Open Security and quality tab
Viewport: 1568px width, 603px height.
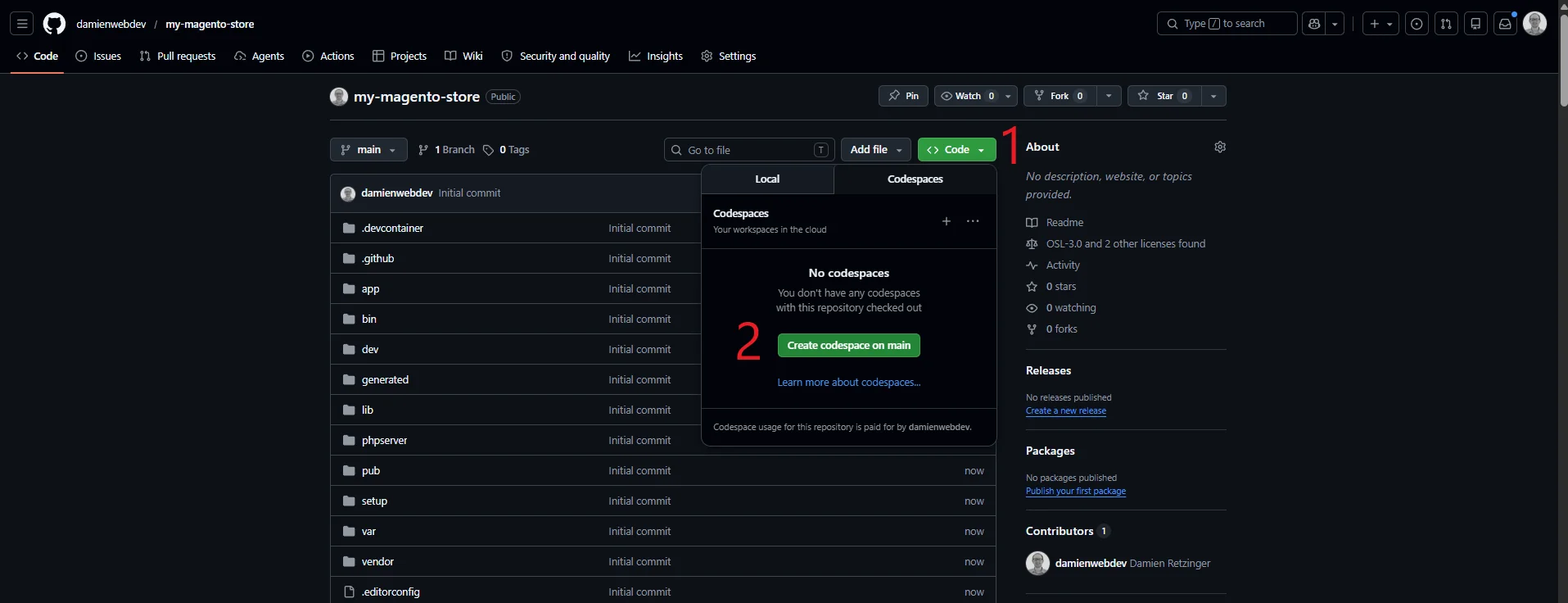click(x=555, y=56)
